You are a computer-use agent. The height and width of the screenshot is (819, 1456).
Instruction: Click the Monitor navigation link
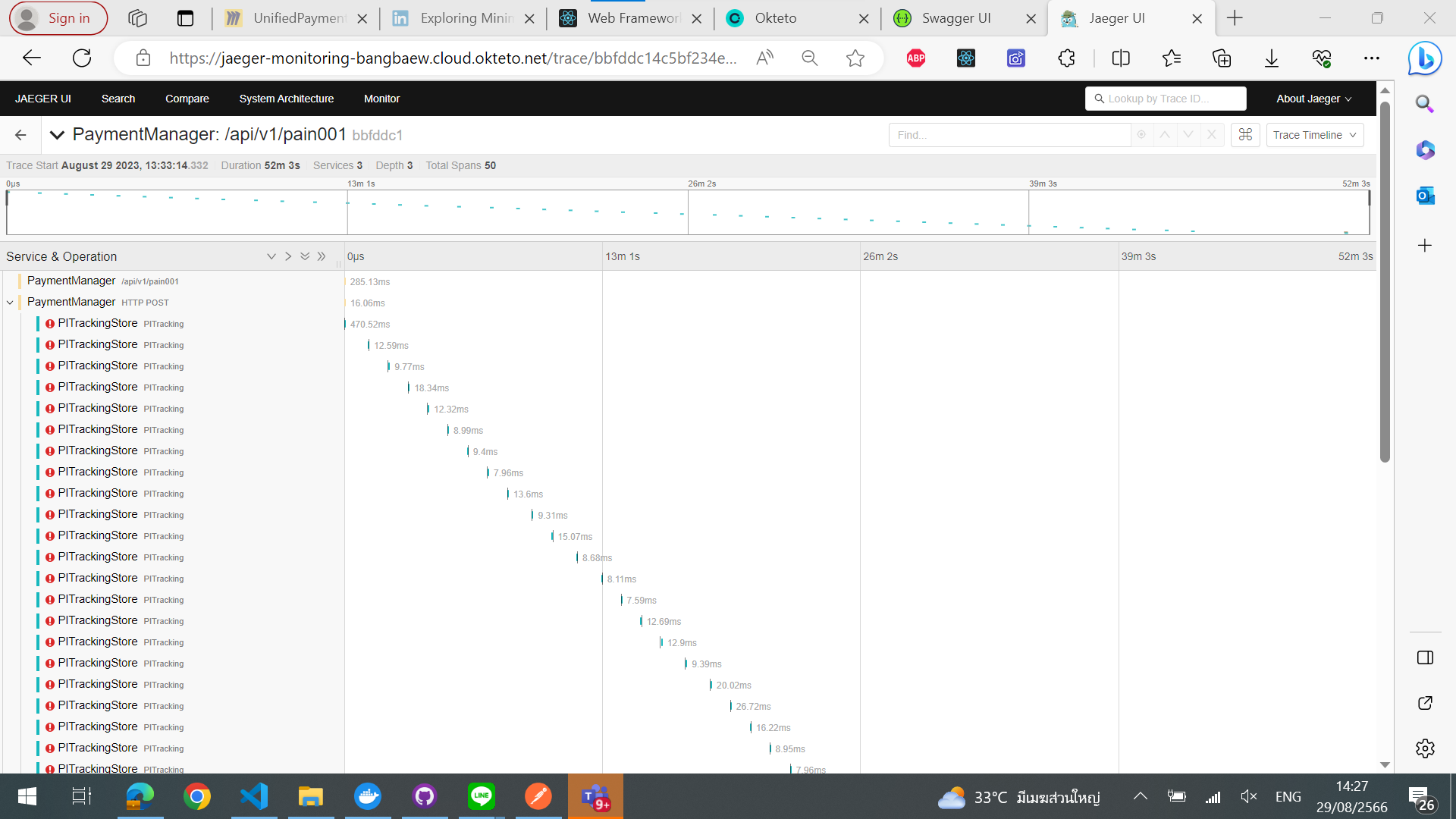pyautogui.click(x=381, y=99)
